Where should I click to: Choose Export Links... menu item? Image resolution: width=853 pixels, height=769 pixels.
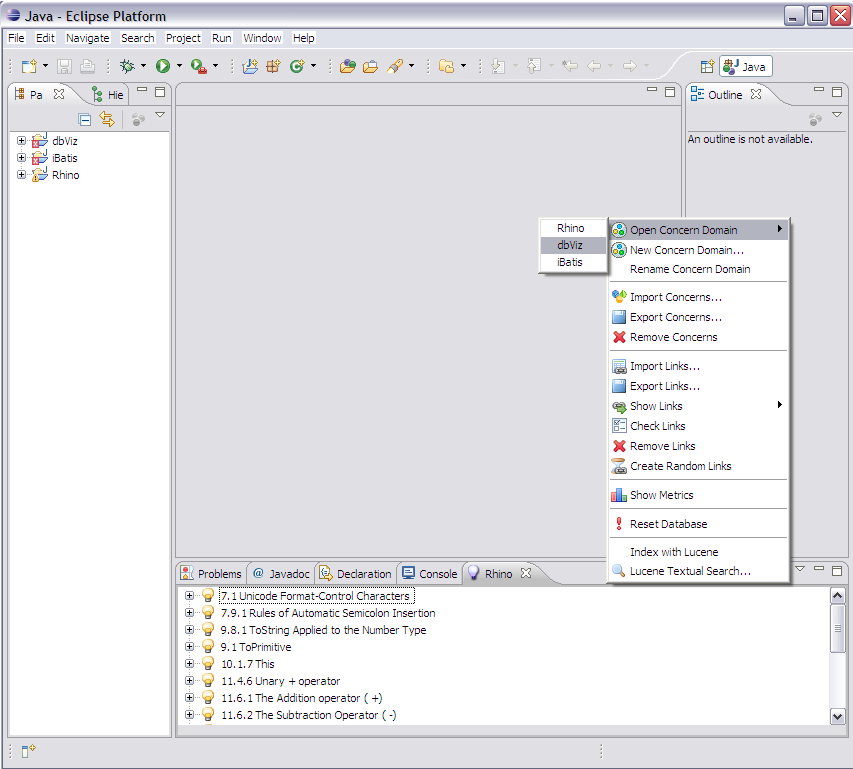click(699, 386)
